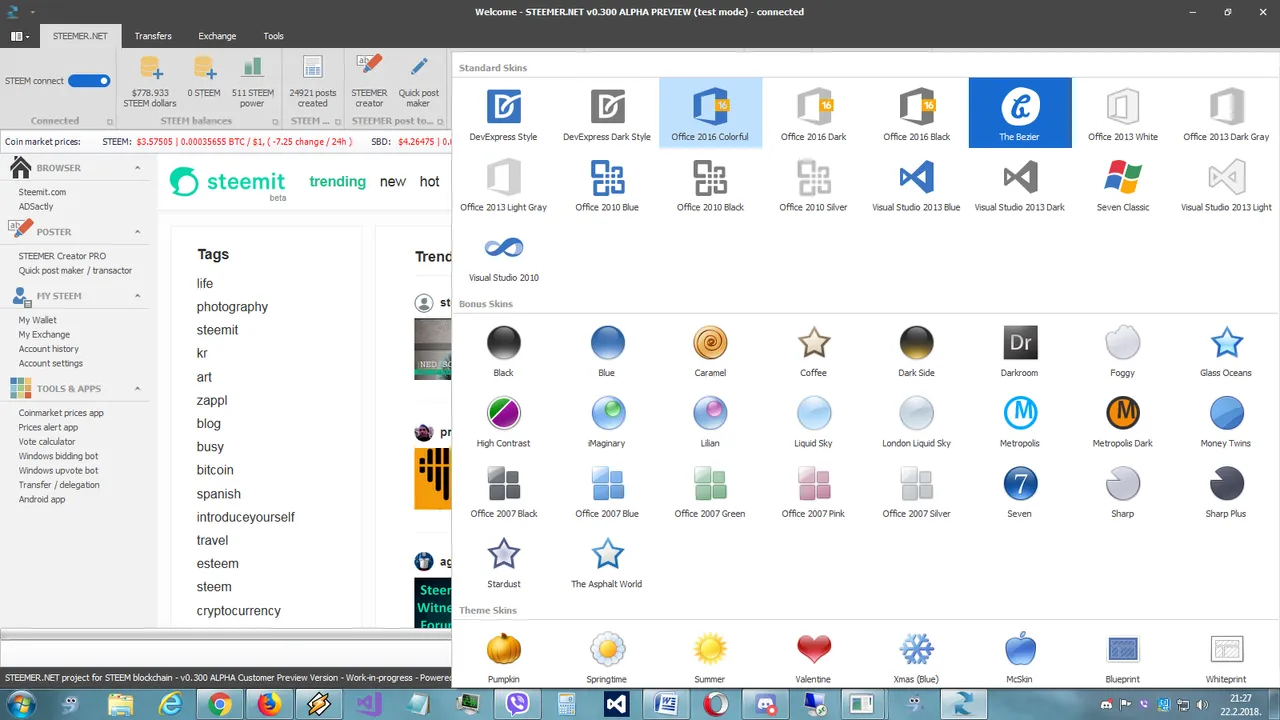
Task: Click the 511 STEEM power icon
Action: pyautogui.click(x=252, y=81)
